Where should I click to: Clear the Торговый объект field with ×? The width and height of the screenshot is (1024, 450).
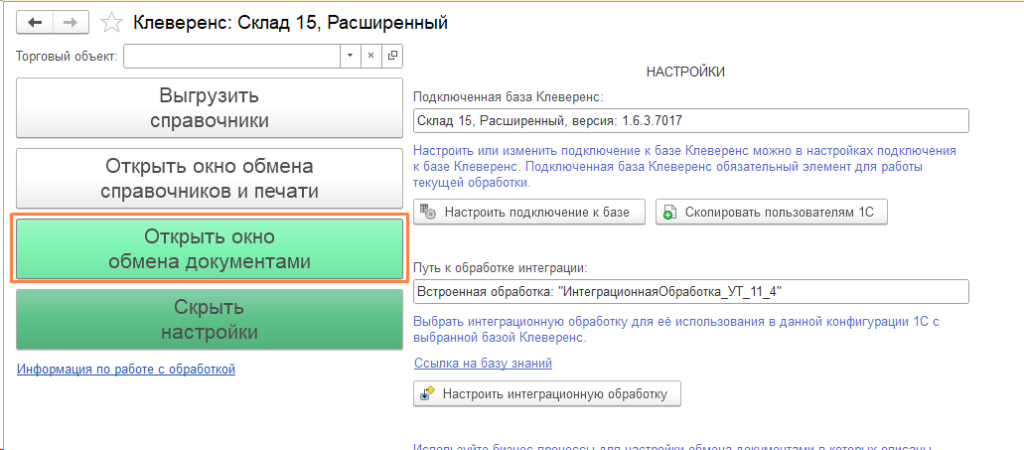[371, 56]
